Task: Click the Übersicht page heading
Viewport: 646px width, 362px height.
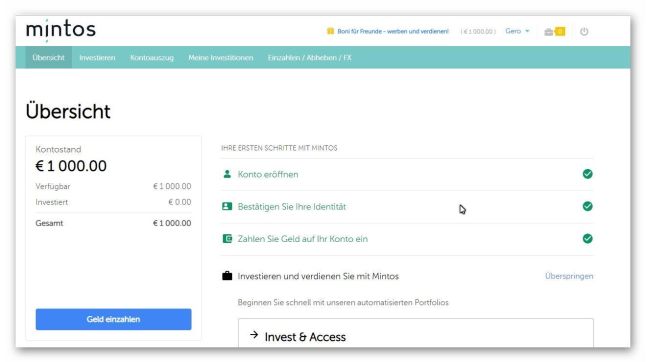Action: (68, 111)
